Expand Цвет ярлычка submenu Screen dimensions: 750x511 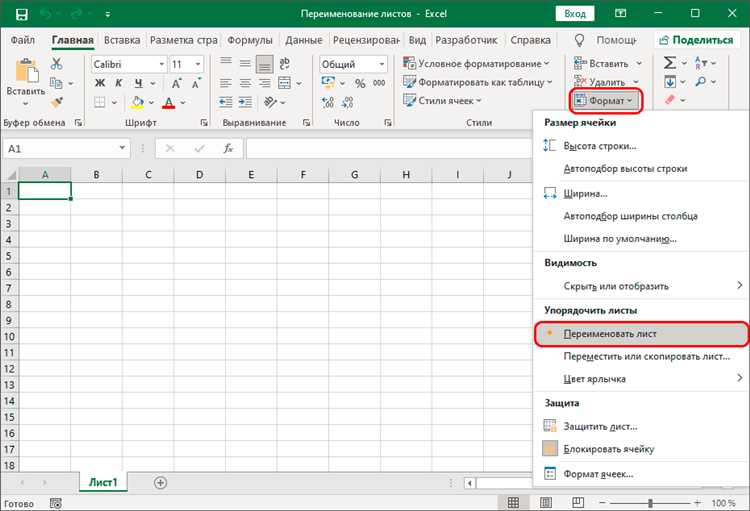[640, 379]
